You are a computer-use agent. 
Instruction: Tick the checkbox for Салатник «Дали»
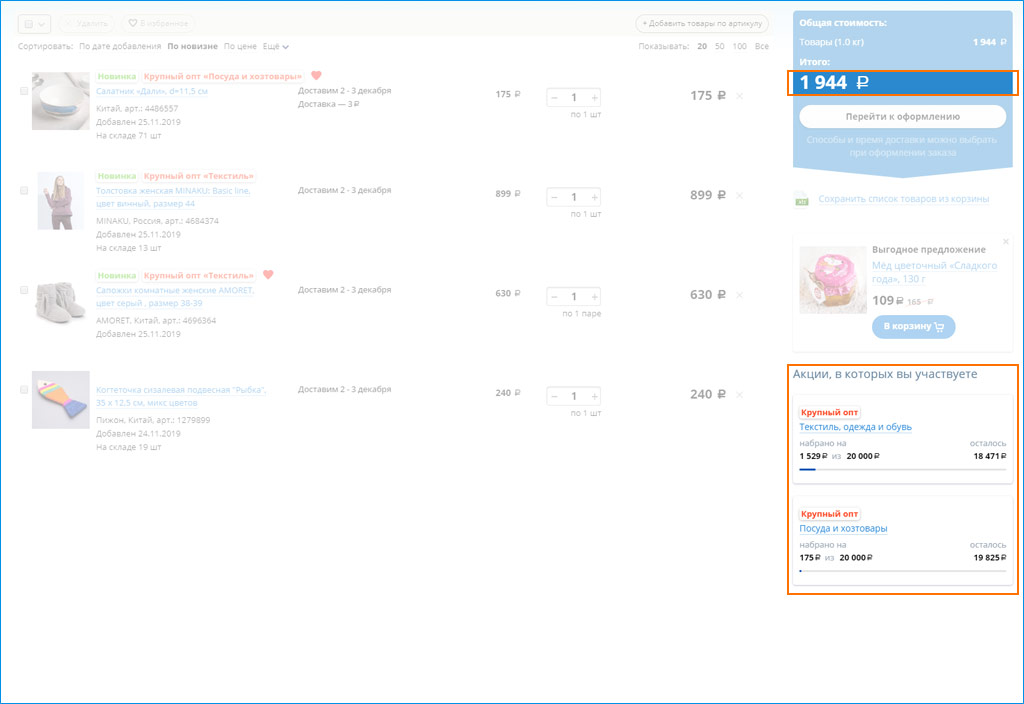pos(24,91)
